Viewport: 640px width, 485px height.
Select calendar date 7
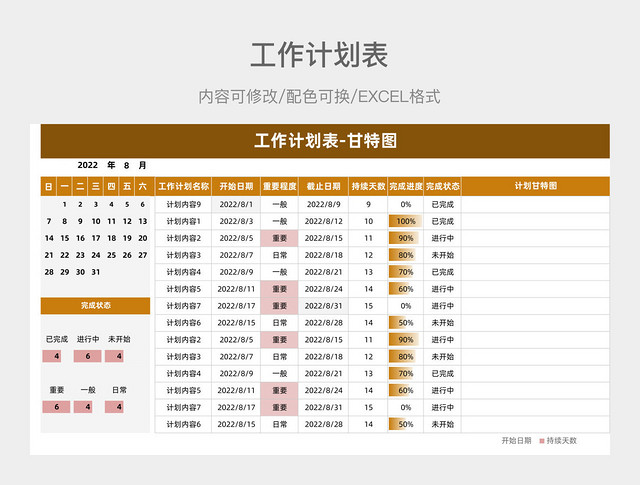click(x=49, y=221)
